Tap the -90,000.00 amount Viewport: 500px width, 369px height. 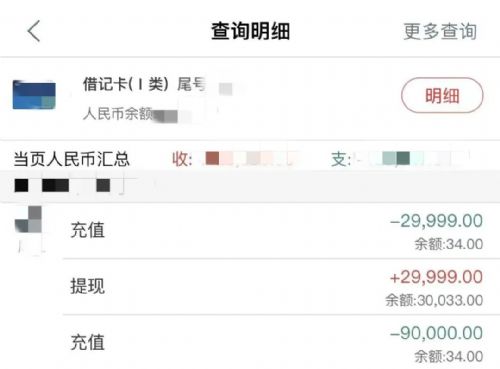pos(436,333)
